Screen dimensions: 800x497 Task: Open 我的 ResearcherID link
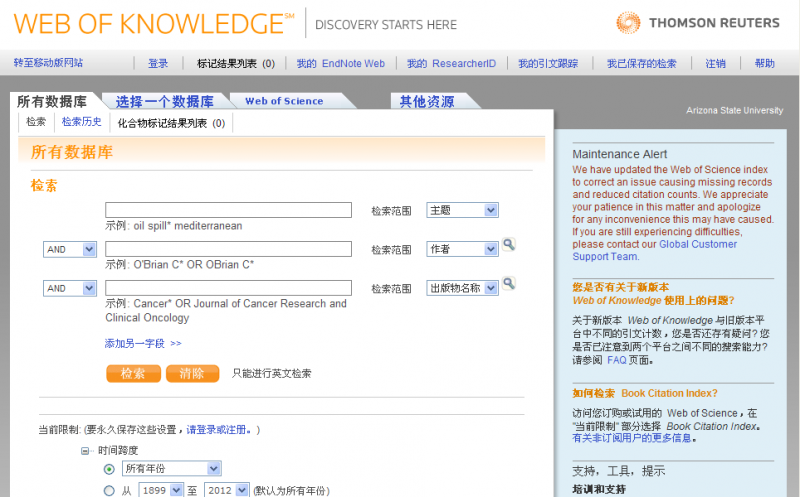tap(452, 63)
